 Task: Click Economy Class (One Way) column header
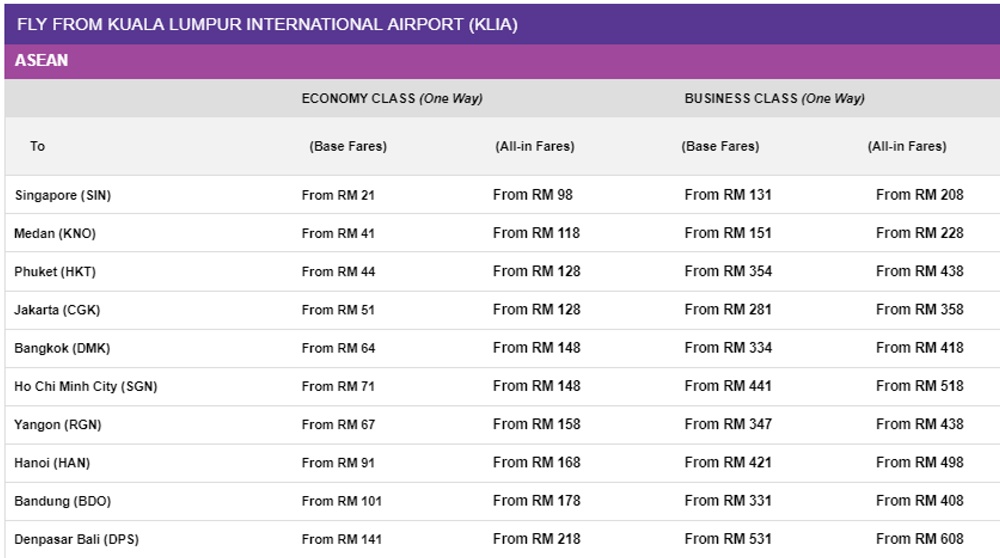coord(392,98)
